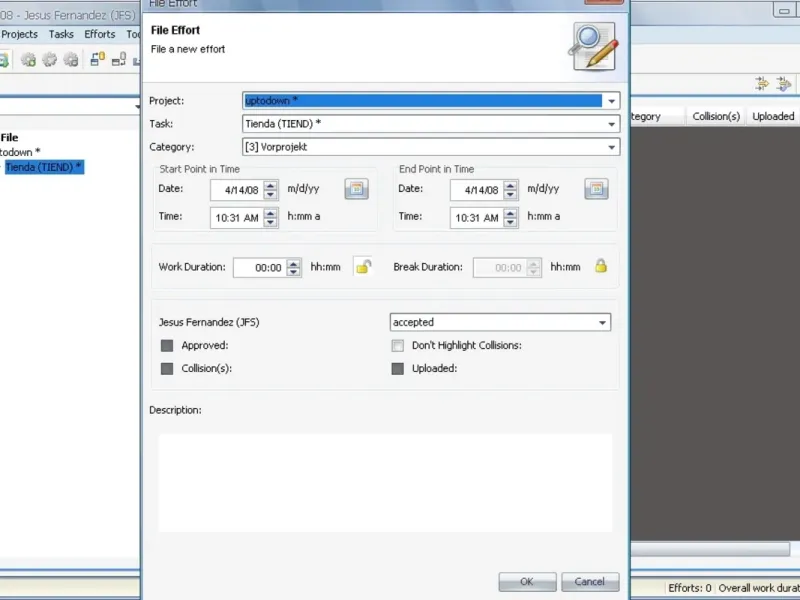Click first task-tree toolbar icon after gears
The image size is (800, 600).
coord(97,59)
